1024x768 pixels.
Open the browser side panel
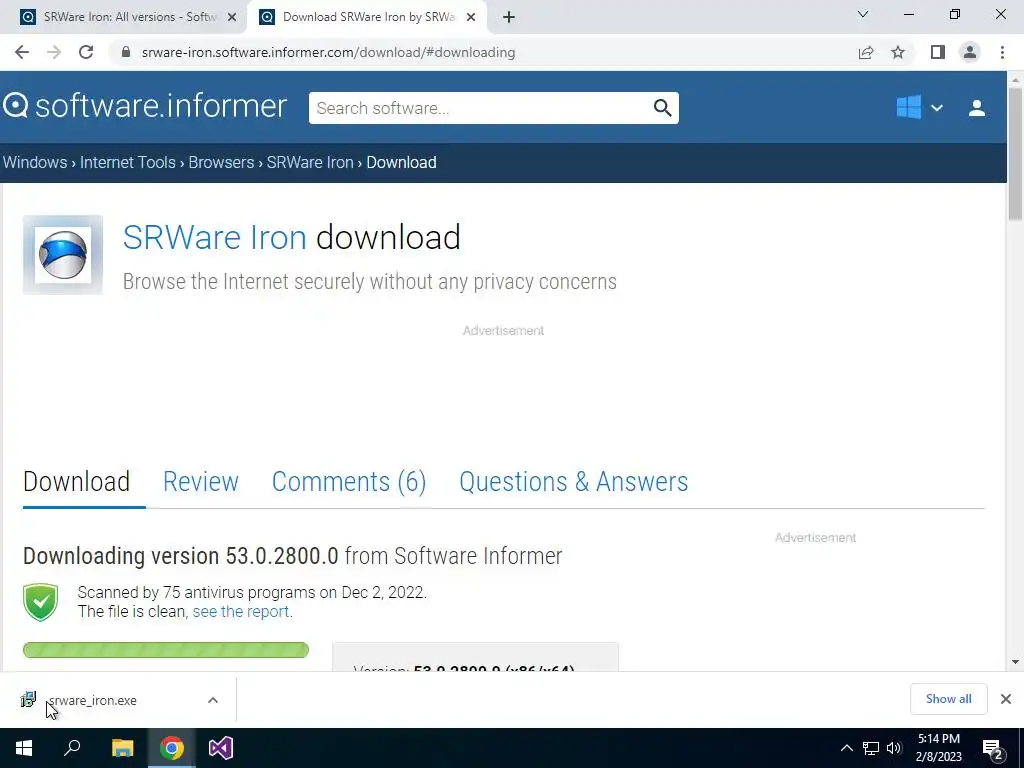[938, 52]
